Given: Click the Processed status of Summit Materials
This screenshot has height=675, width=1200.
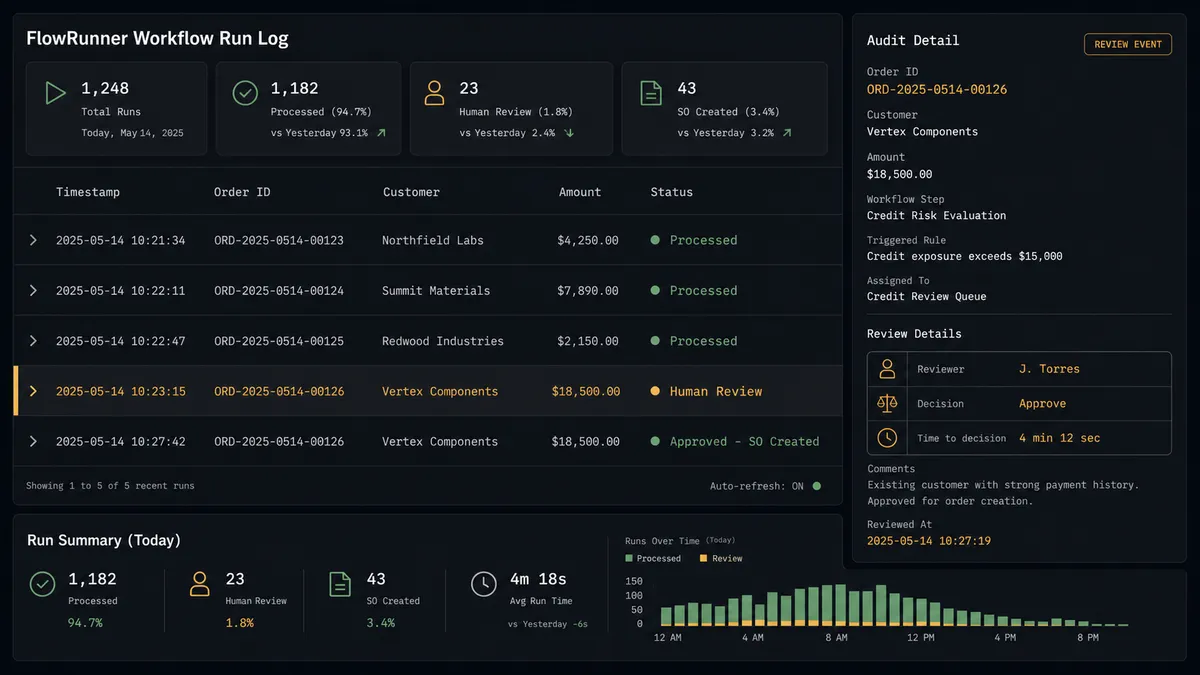Looking at the screenshot, I should click(x=703, y=291).
